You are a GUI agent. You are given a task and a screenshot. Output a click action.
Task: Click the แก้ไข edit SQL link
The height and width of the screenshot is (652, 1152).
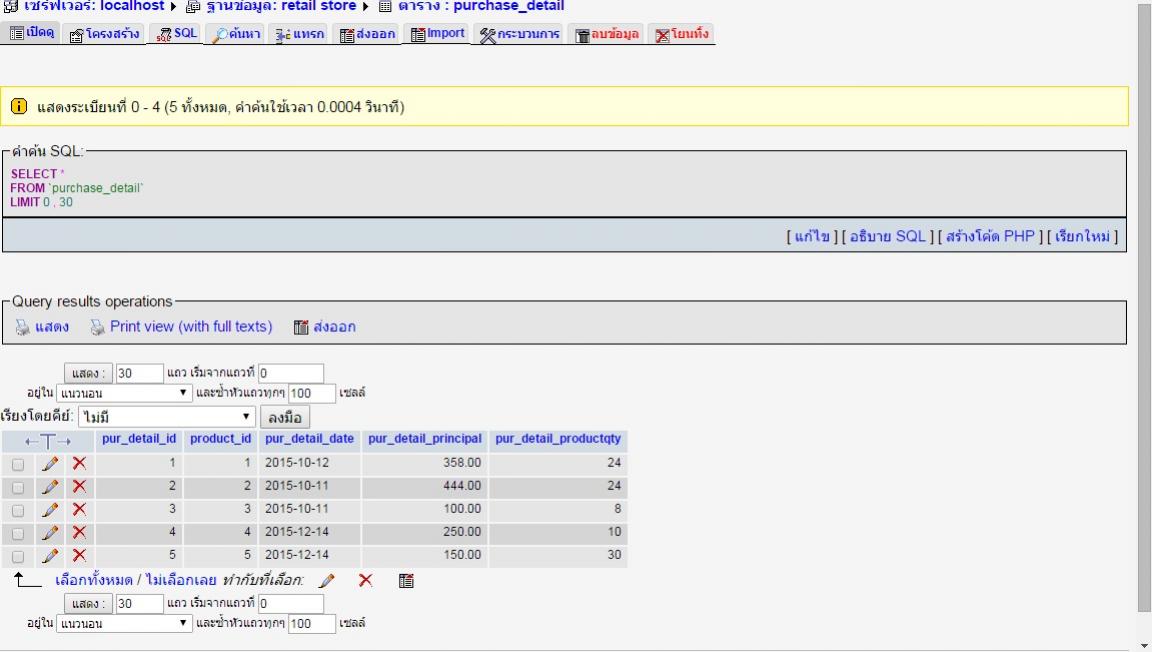(x=812, y=237)
